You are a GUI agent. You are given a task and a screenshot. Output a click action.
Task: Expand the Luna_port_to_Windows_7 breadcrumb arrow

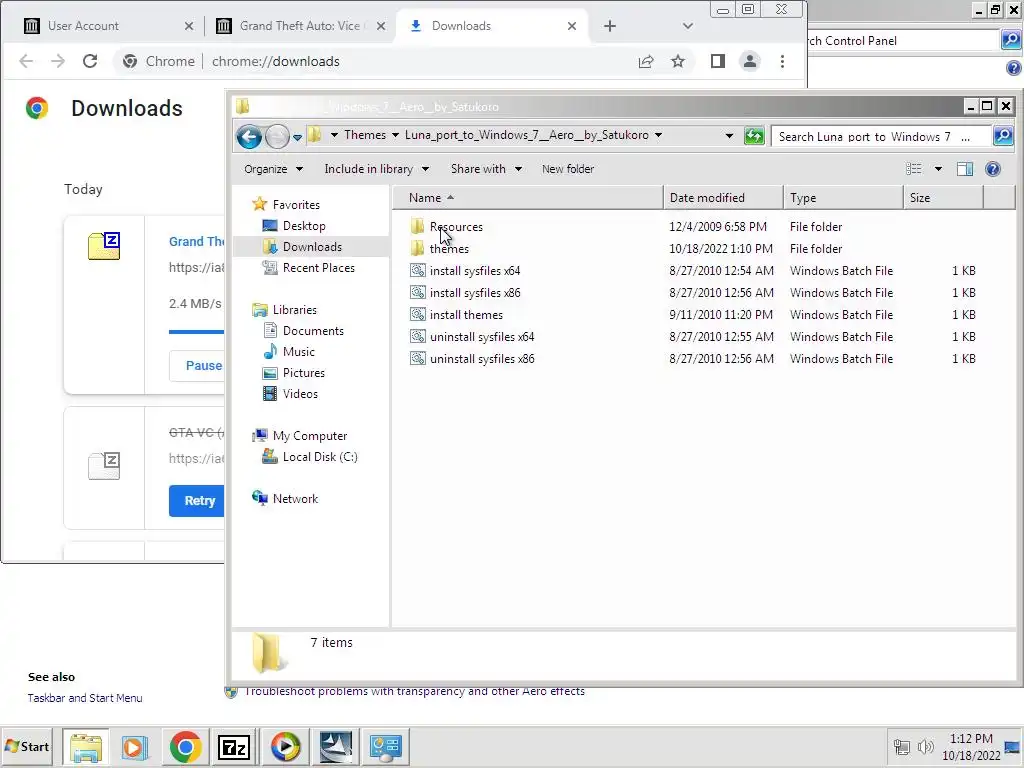(x=658, y=135)
